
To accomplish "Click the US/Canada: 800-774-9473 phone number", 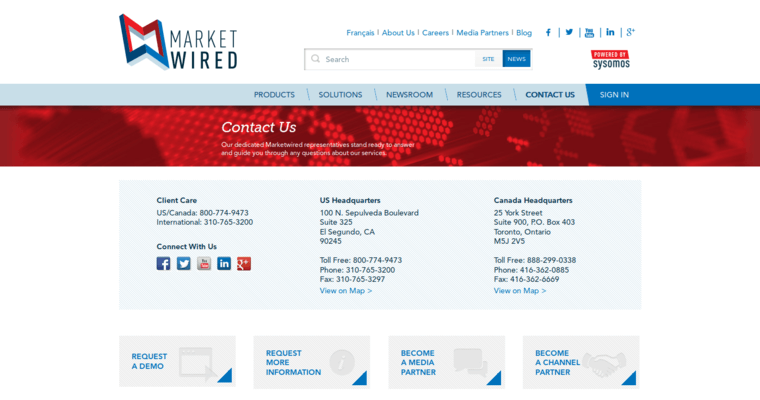I will (x=202, y=212).
